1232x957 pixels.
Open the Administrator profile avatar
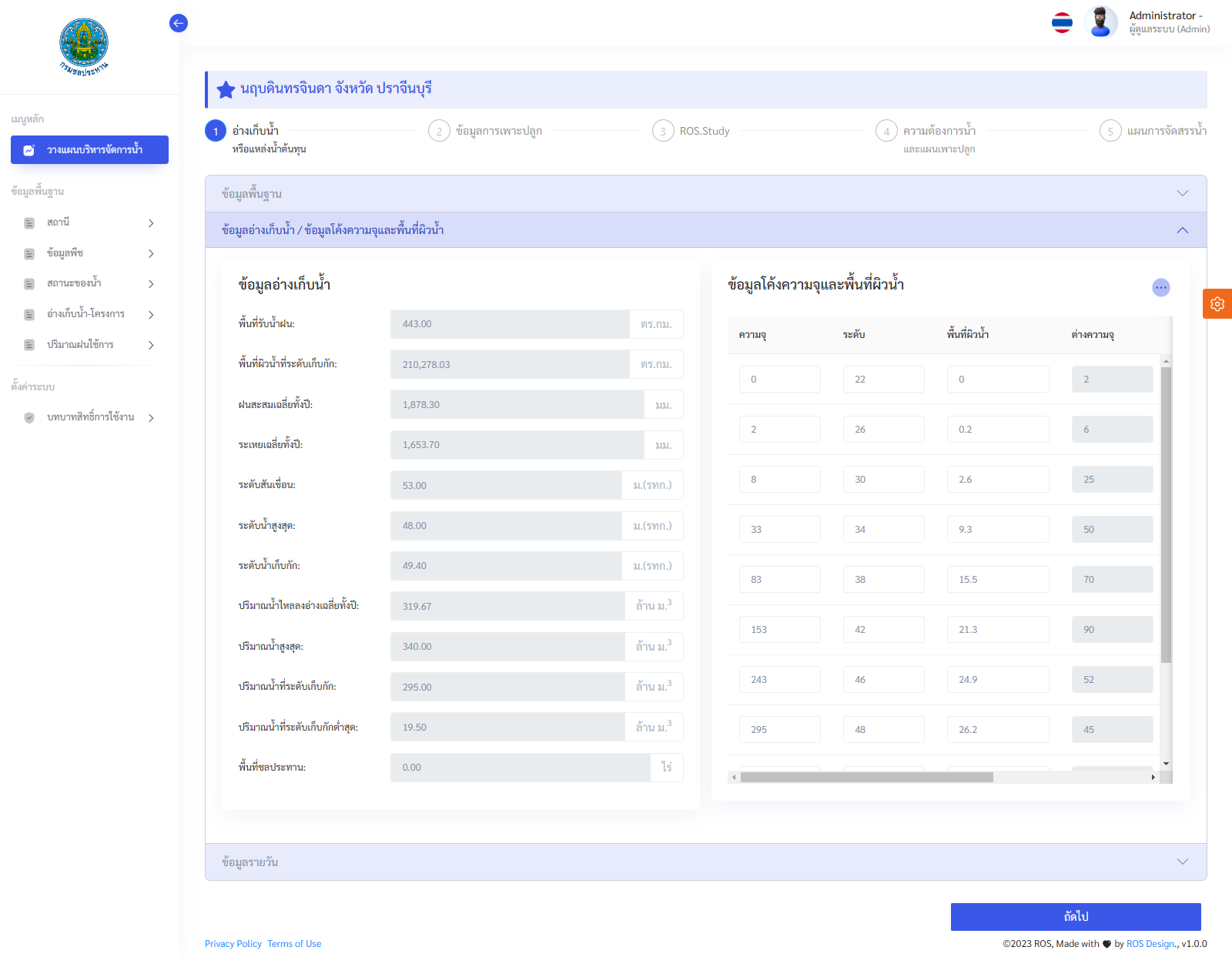[x=1100, y=22]
